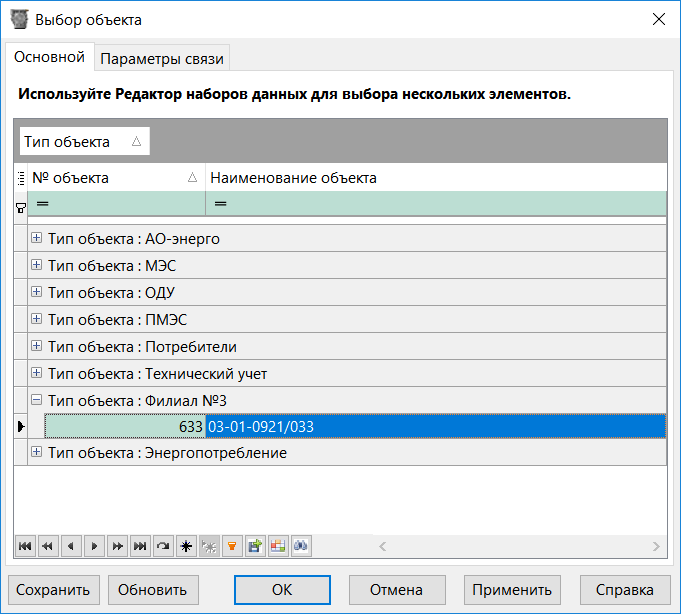
Task: Jump to last record in navigator
Action: (140, 546)
